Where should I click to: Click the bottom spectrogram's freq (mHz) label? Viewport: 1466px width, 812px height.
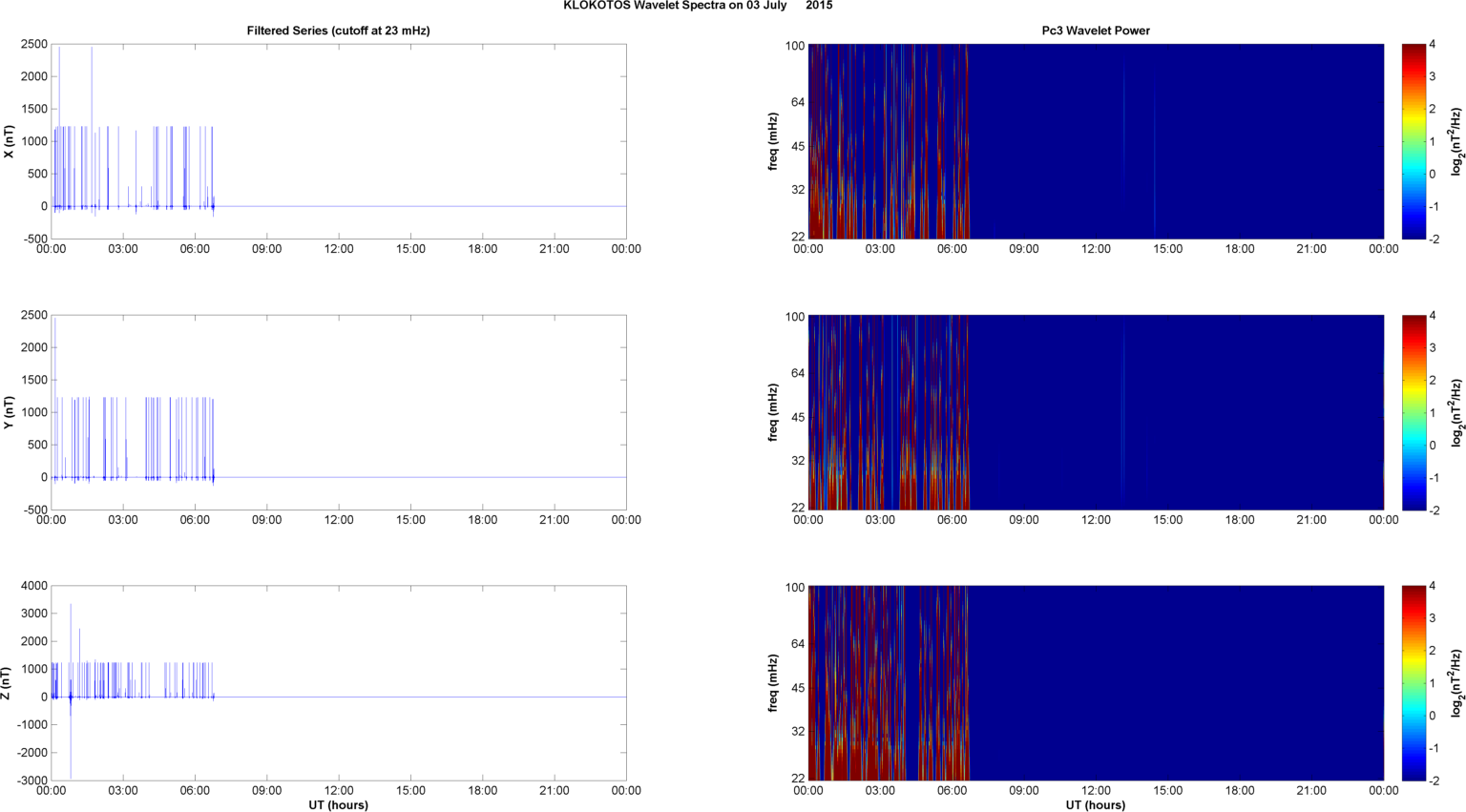(772, 683)
